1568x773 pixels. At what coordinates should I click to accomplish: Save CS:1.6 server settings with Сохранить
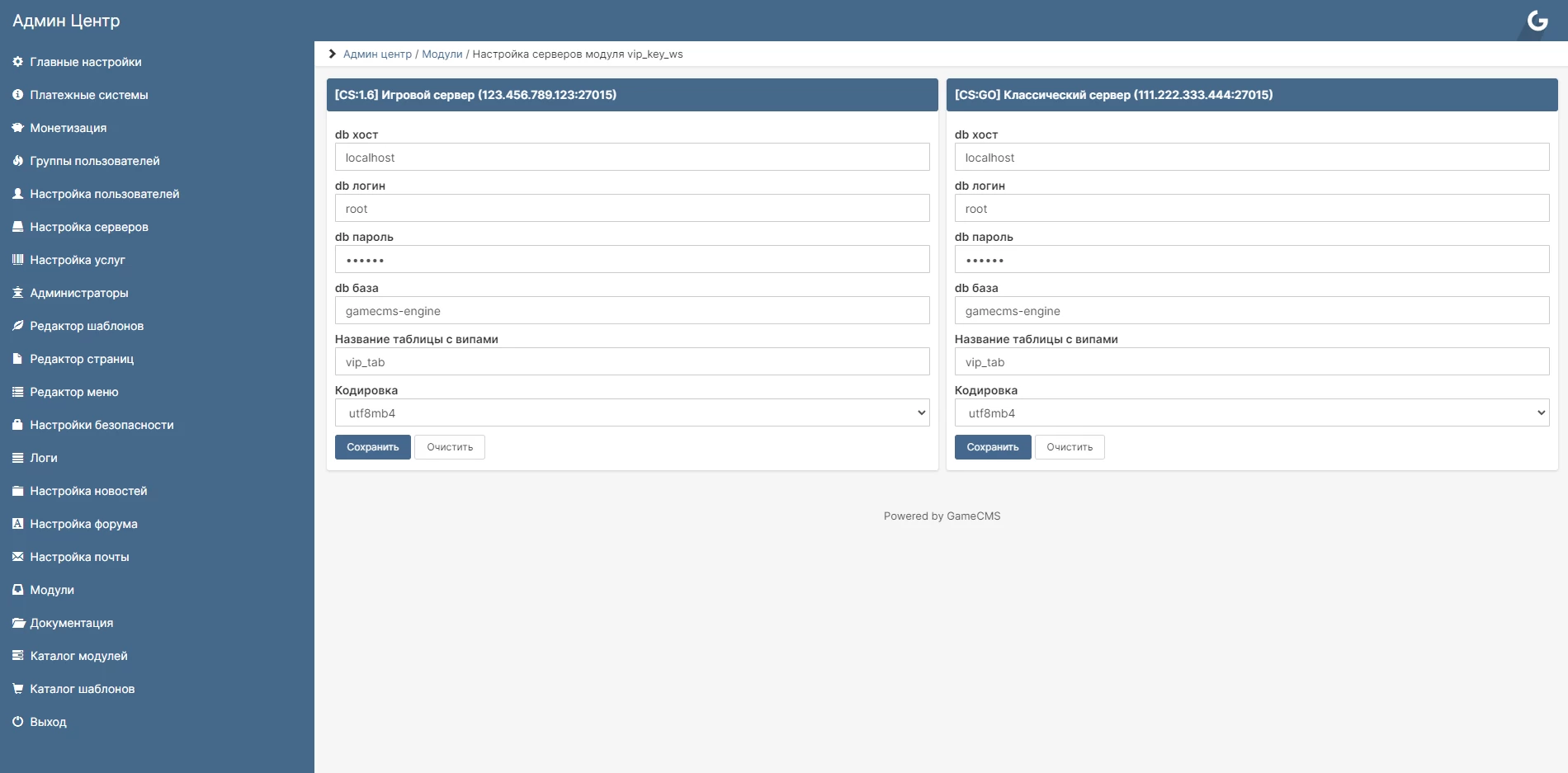point(373,447)
